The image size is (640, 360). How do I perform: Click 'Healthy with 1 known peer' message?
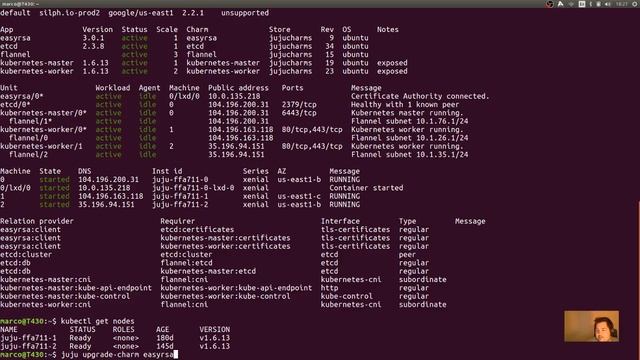pos(405,104)
